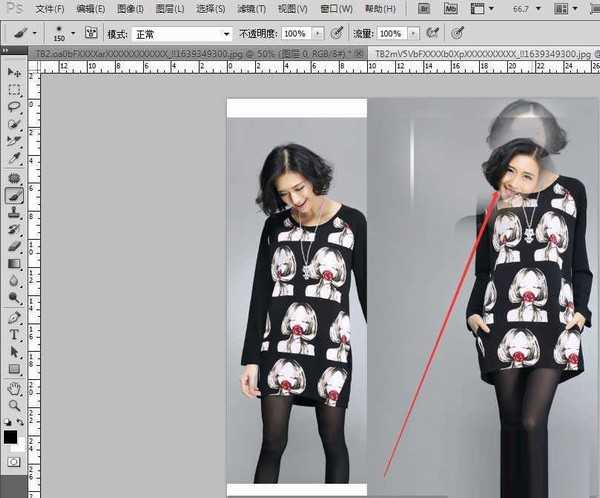The width and height of the screenshot is (600, 498).
Task: Open the blend mode dropdown showing 正常
Action: pyautogui.click(x=183, y=33)
